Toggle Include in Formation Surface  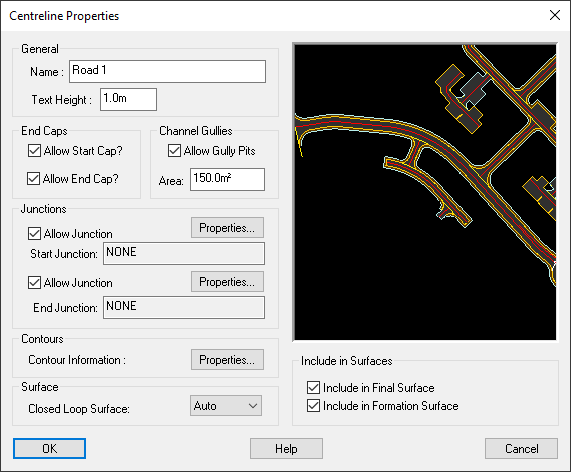pyautogui.click(x=313, y=405)
